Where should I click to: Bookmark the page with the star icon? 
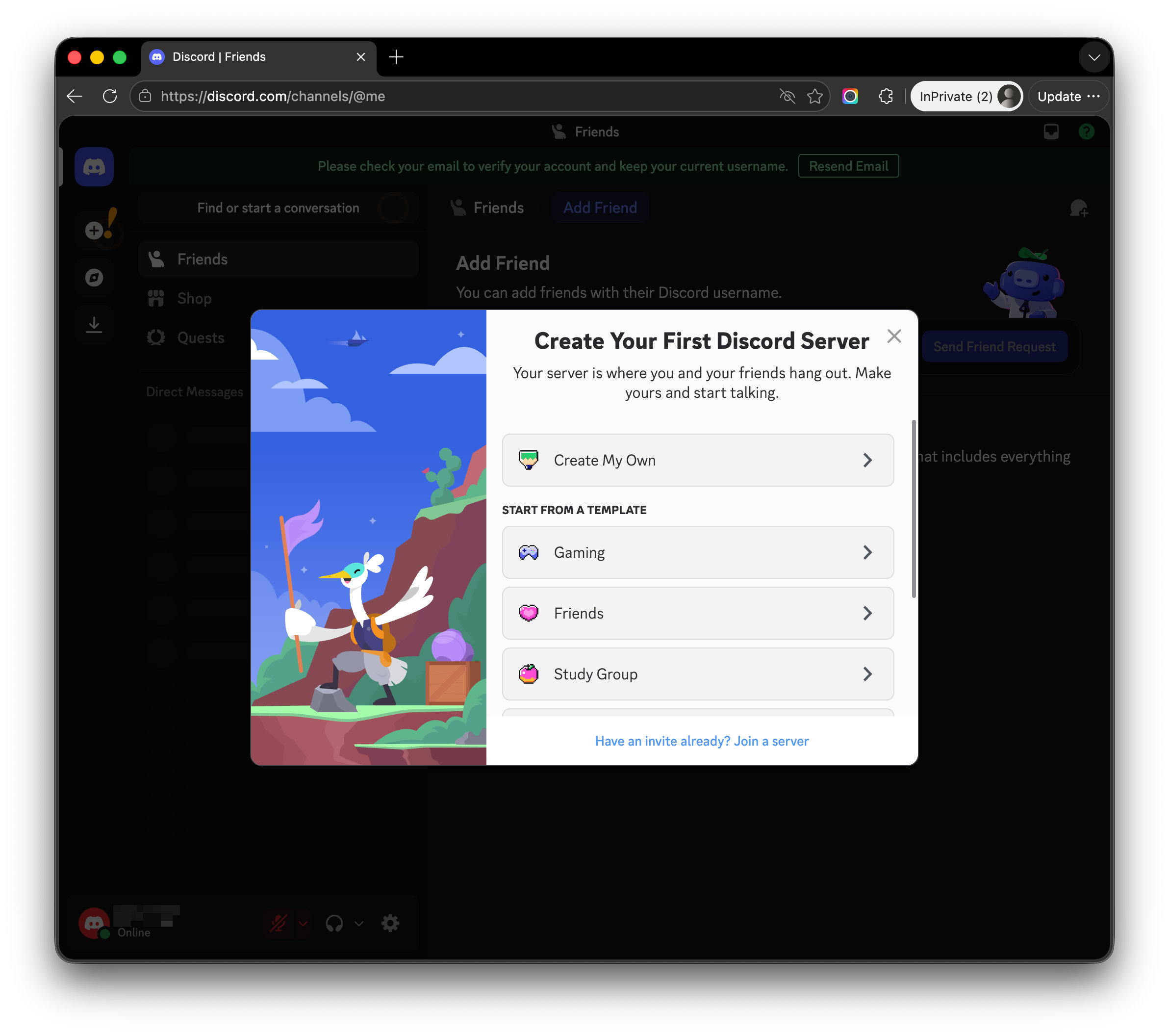[x=815, y=96]
